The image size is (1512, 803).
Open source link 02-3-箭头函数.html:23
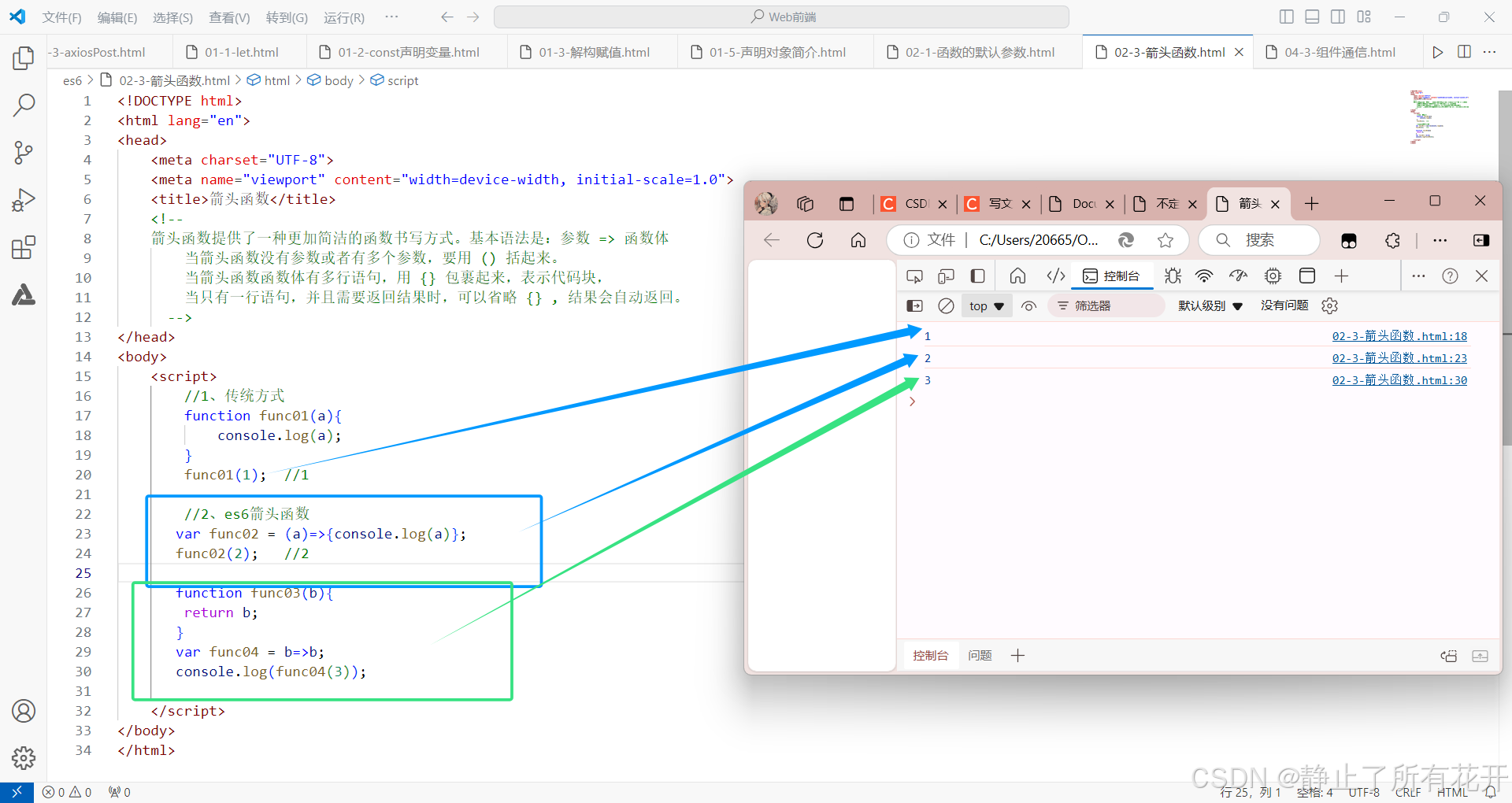point(1399,358)
